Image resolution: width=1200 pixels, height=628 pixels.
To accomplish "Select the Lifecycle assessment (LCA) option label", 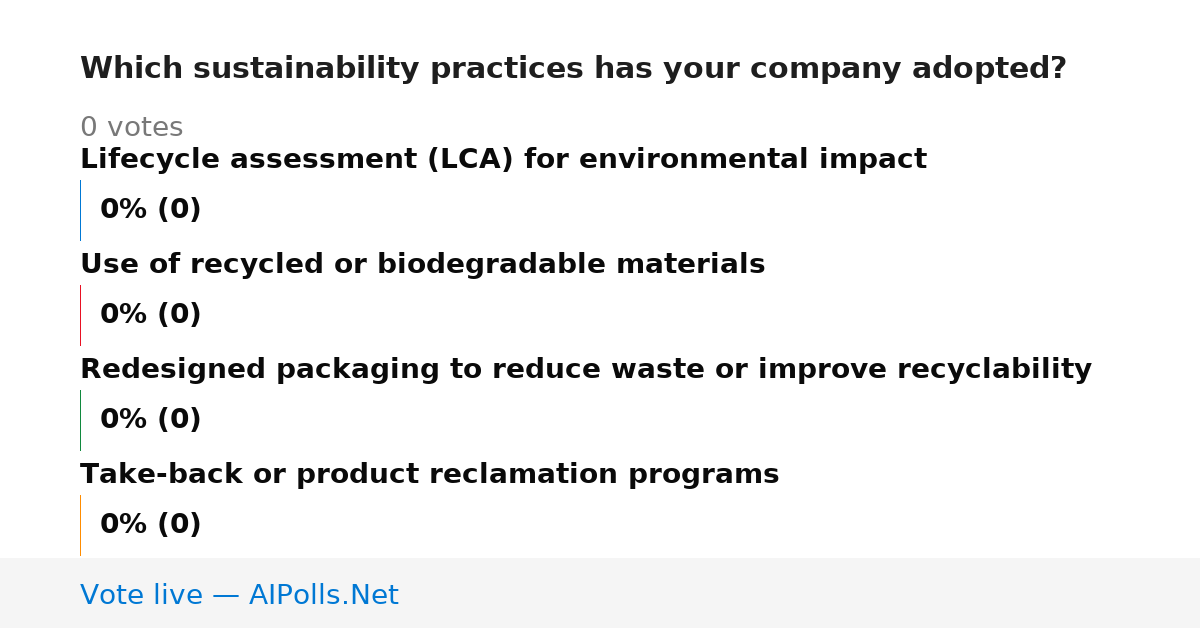I will [503, 160].
